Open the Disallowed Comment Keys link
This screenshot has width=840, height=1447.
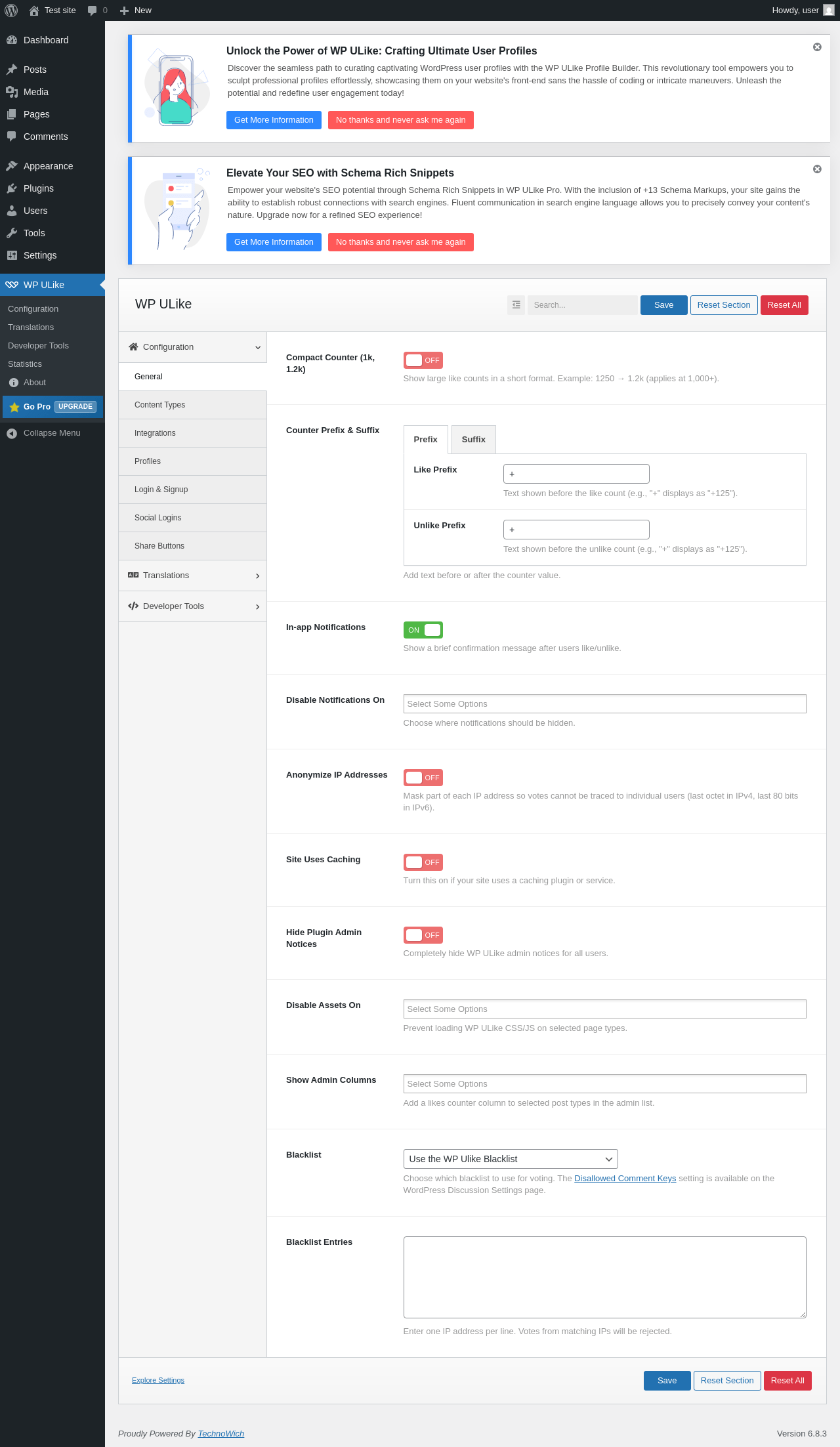pos(625,1179)
